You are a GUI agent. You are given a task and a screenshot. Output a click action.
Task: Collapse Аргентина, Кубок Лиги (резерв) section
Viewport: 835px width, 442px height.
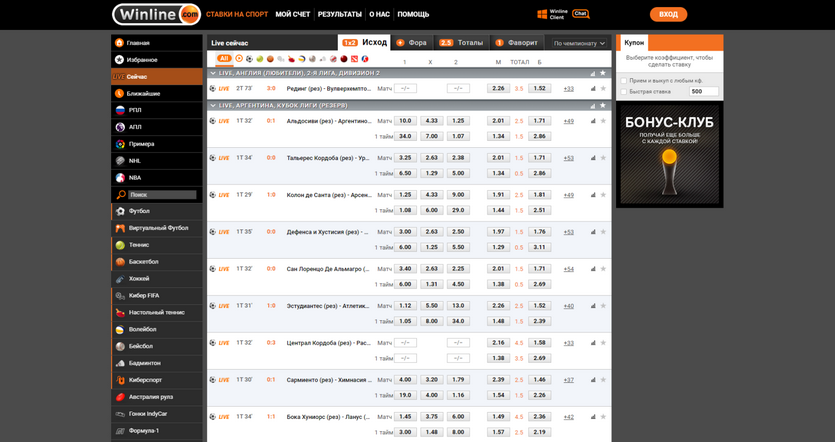point(212,105)
